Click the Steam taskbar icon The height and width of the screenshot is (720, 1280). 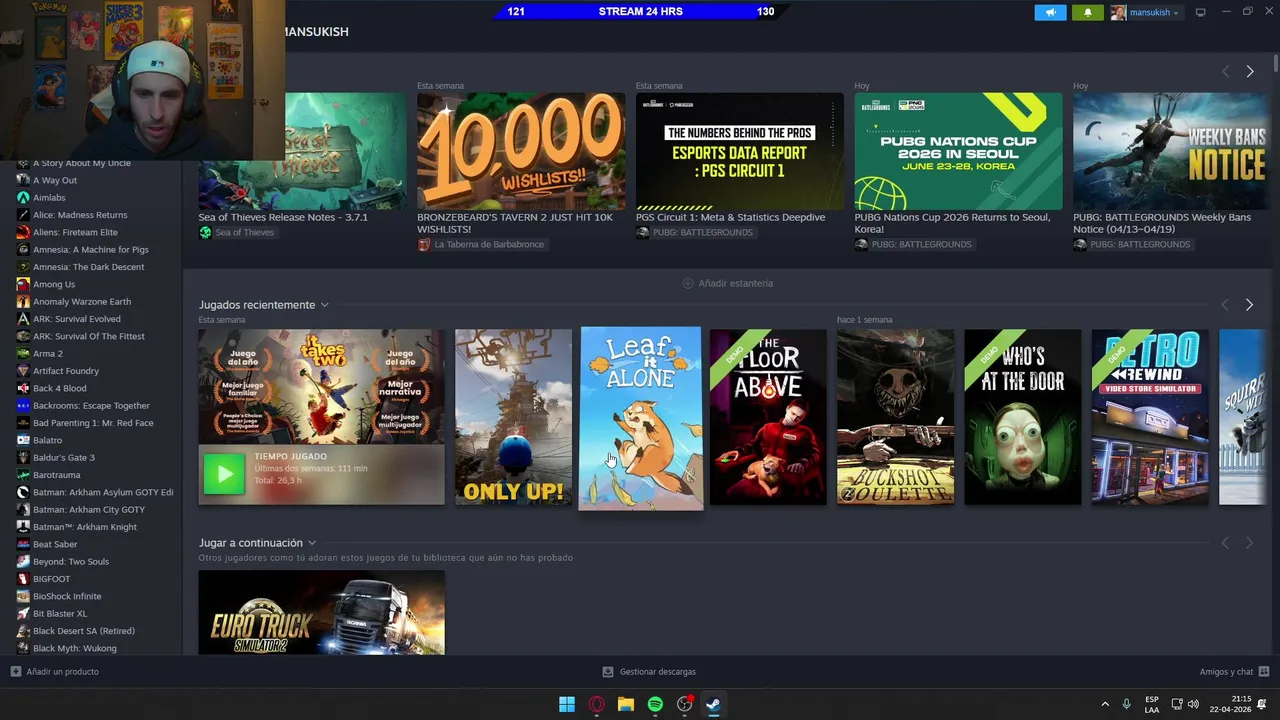pyautogui.click(x=714, y=704)
